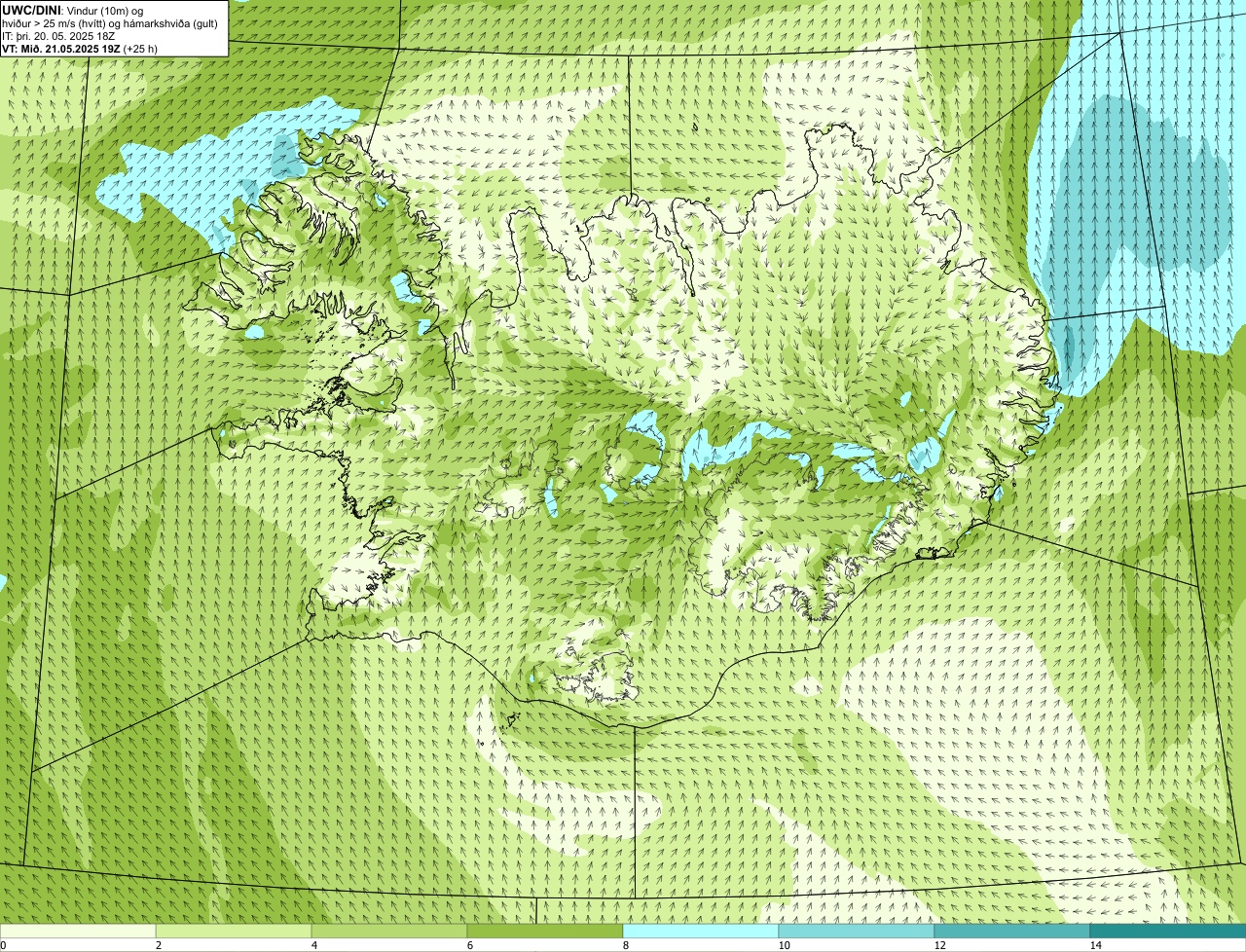
Task: Click the scale label "14"
Action: 1095,945
